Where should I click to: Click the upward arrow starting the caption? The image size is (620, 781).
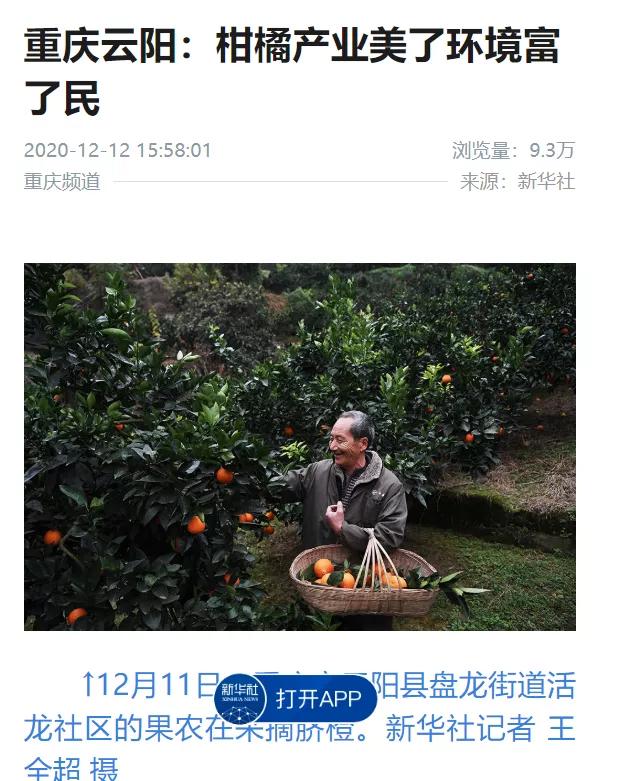pos(88,684)
